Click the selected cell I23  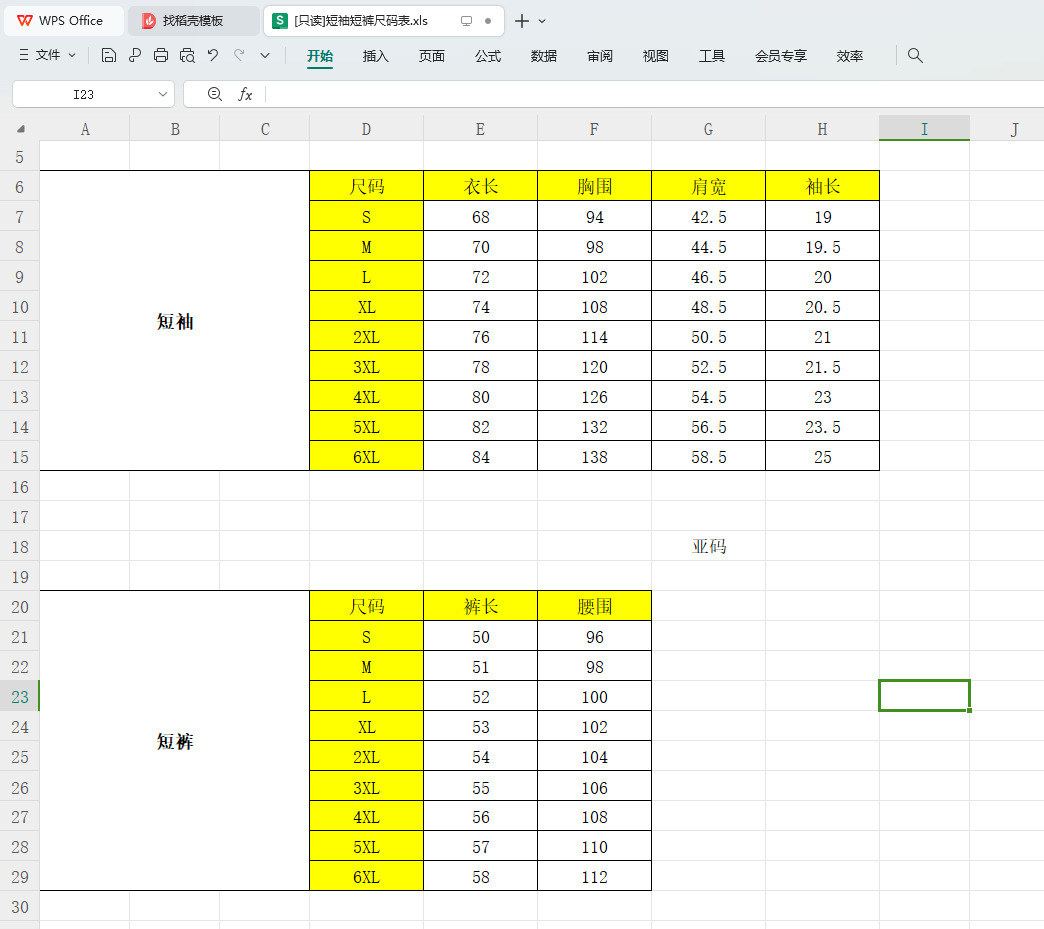click(924, 696)
